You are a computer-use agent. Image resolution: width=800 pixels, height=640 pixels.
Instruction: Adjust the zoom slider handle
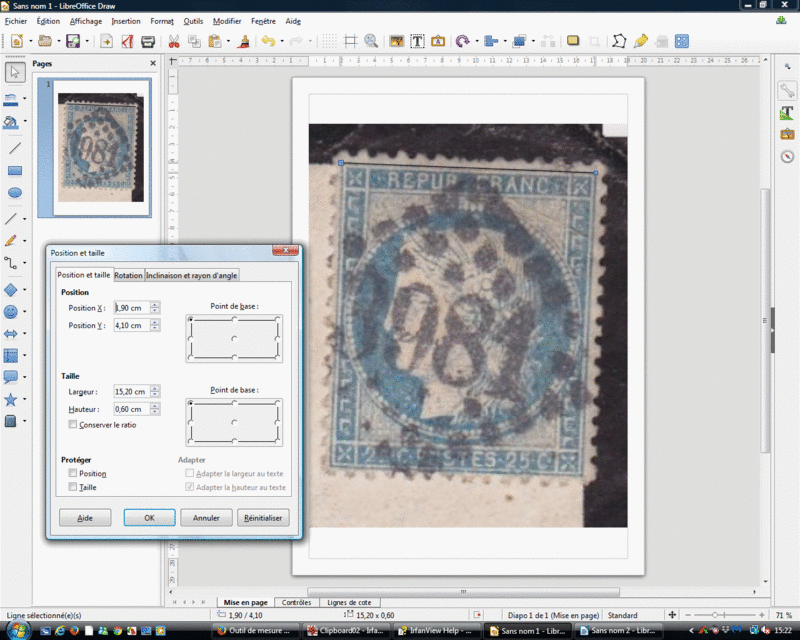coord(715,615)
